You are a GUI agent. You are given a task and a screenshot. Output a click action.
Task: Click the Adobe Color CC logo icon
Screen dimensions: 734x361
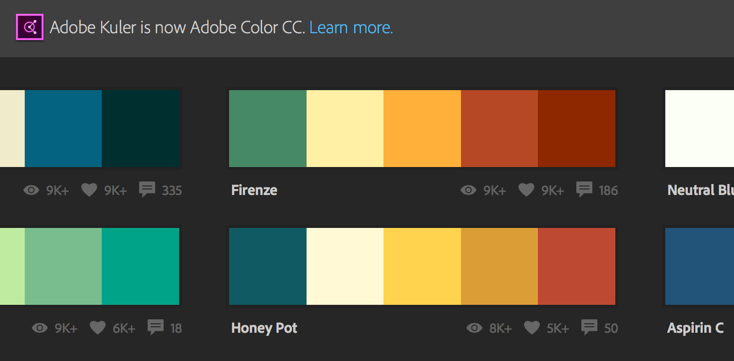30,27
